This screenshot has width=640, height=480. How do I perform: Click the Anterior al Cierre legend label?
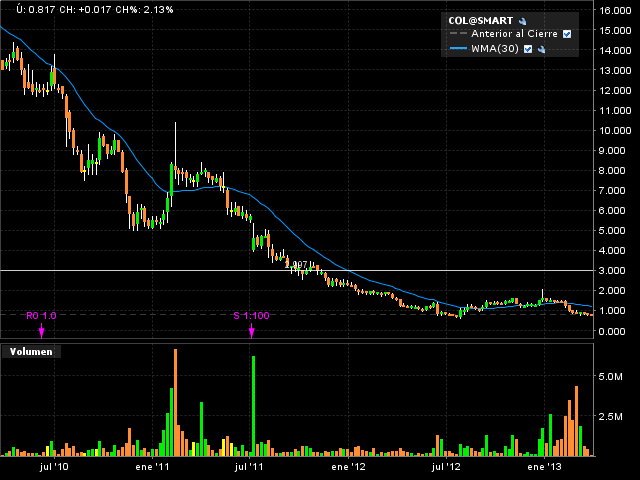pyautogui.click(x=514, y=34)
